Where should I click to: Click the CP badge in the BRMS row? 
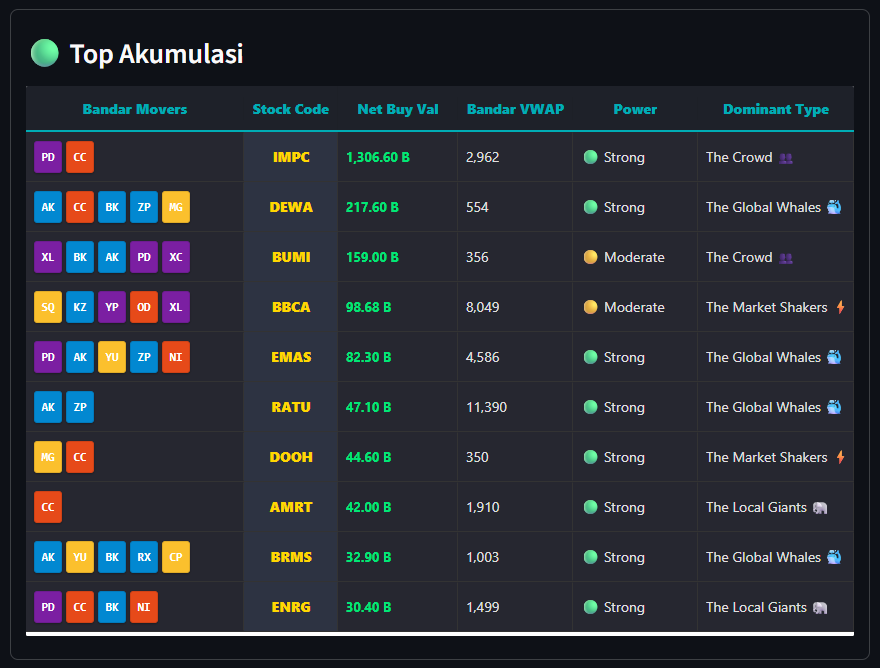tap(176, 557)
